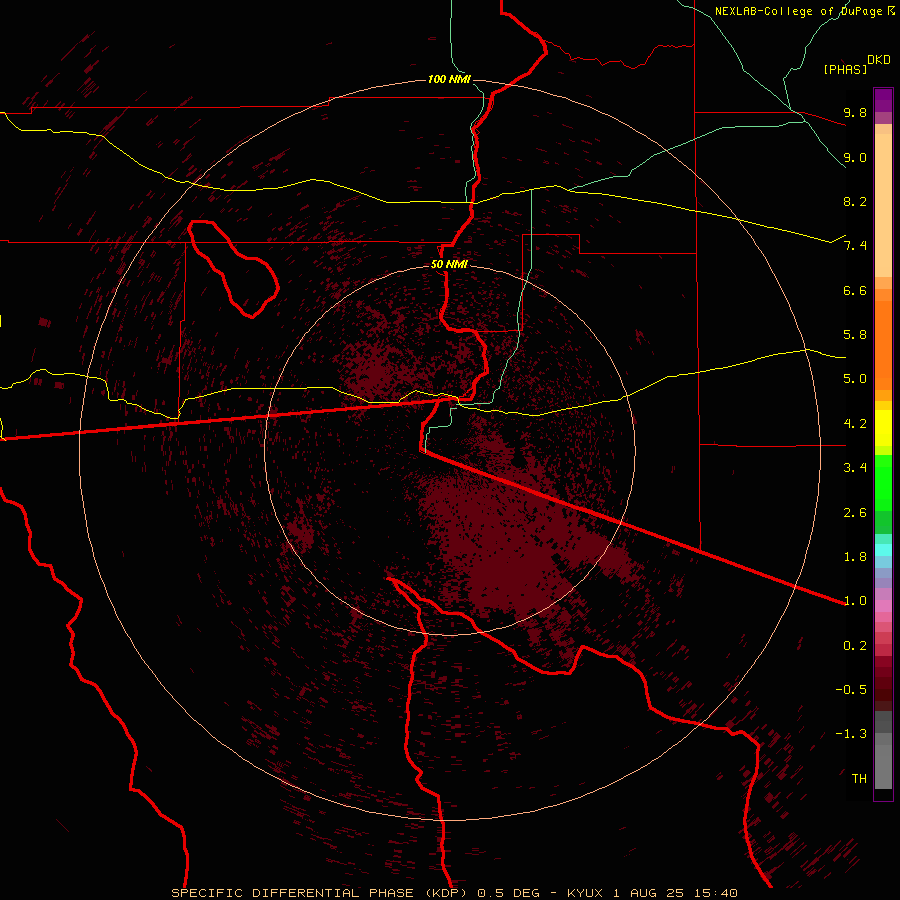900x900 pixels.
Task: Click the 5.8 legend value
Action: pos(855,335)
